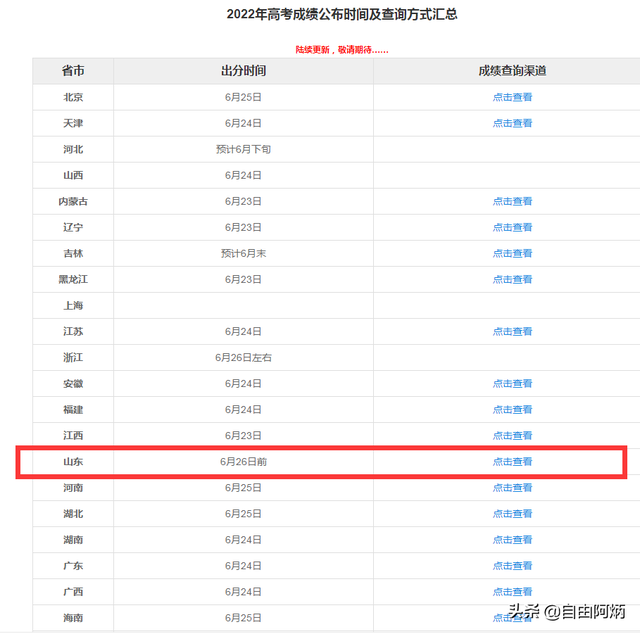This screenshot has width=640, height=634.
Task: Select the 内蒙古 province cell
Action: tap(73, 201)
